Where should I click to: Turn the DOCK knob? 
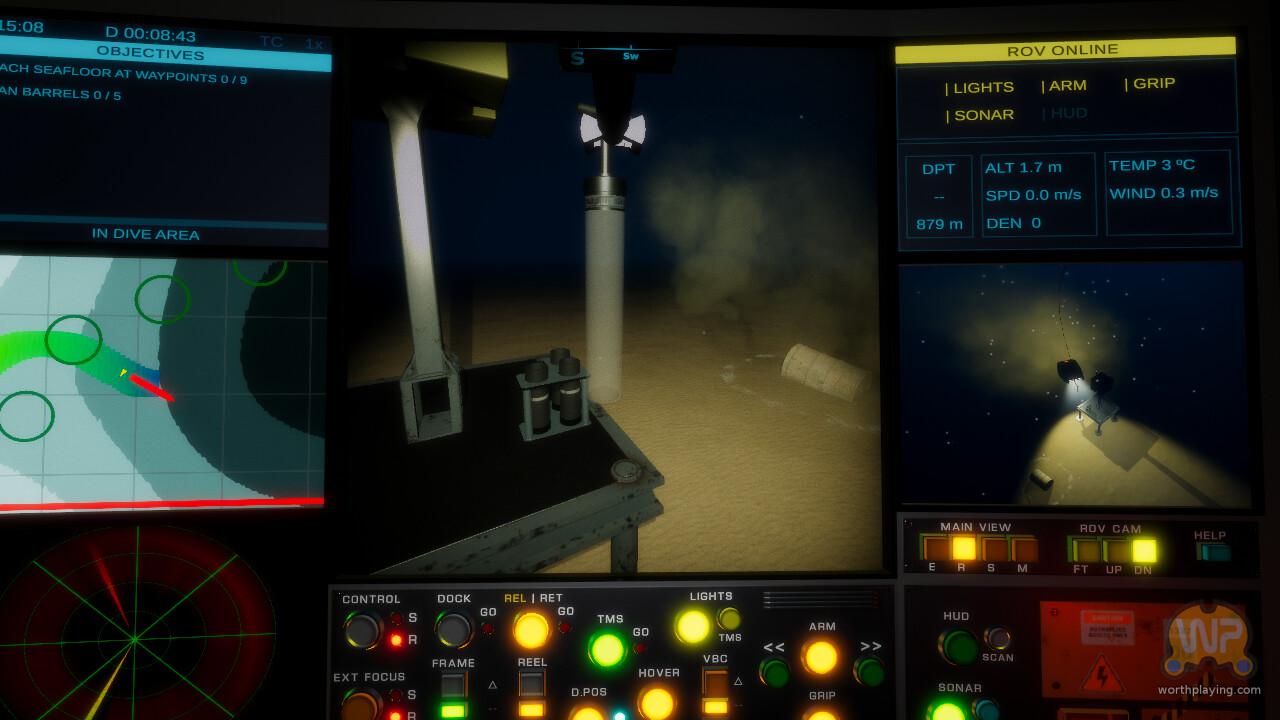[453, 630]
